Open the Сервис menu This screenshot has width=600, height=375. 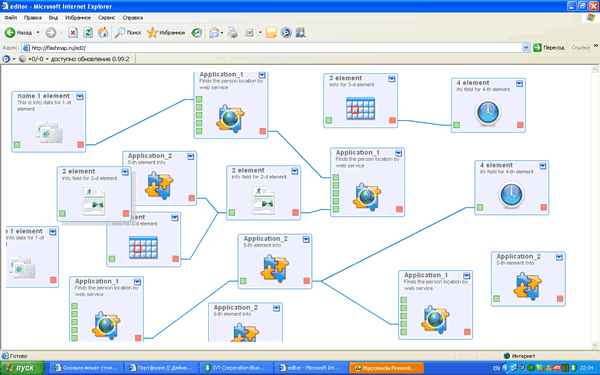(106, 18)
